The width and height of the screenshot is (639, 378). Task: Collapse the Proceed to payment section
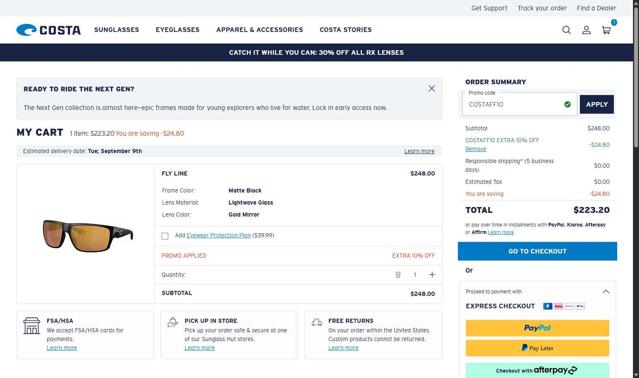point(606,291)
